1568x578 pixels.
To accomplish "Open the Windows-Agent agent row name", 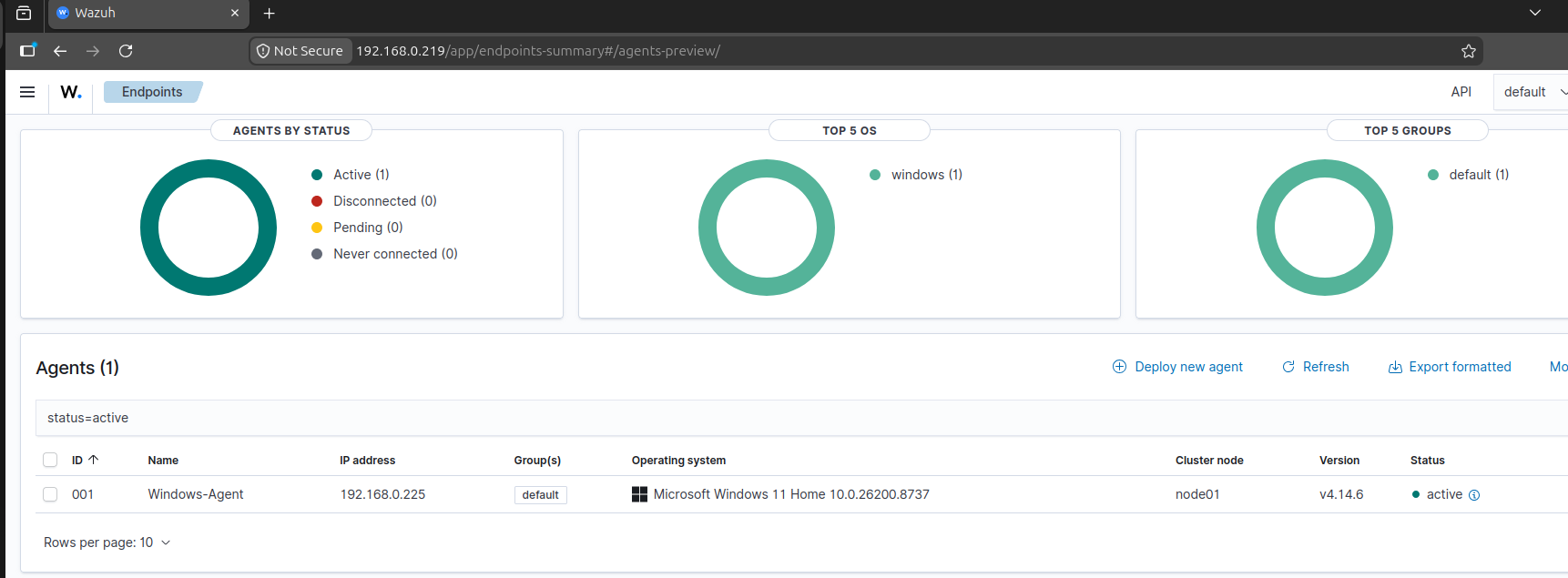I will (x=196, y=494).
